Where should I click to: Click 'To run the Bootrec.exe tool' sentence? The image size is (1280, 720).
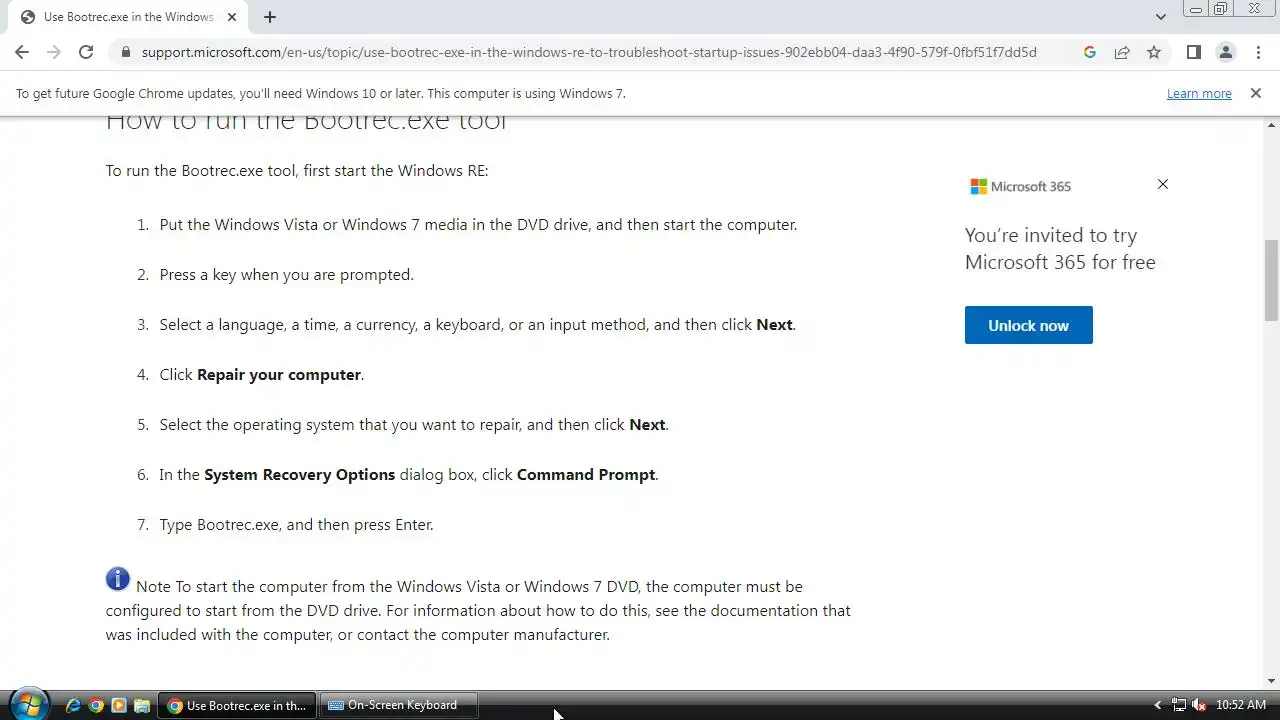[297, 171]
